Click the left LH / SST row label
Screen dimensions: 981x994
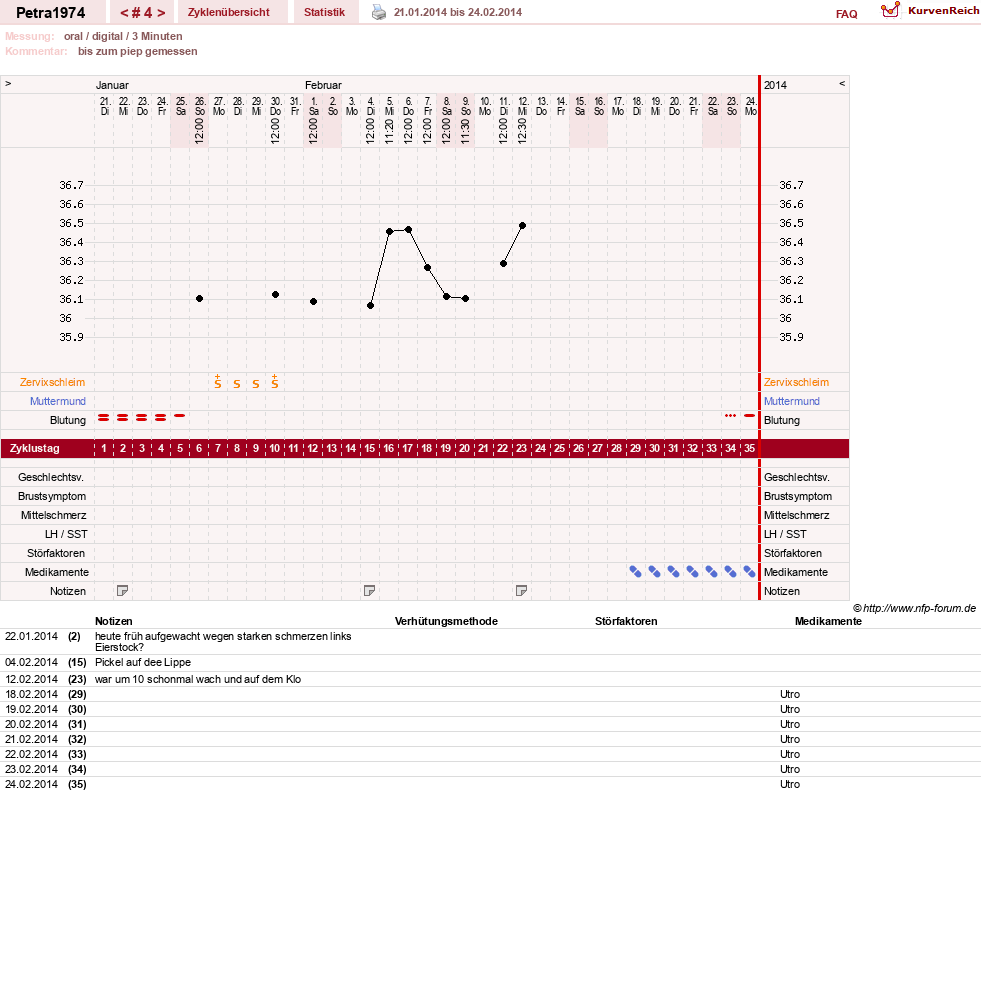tap(67, 534)
